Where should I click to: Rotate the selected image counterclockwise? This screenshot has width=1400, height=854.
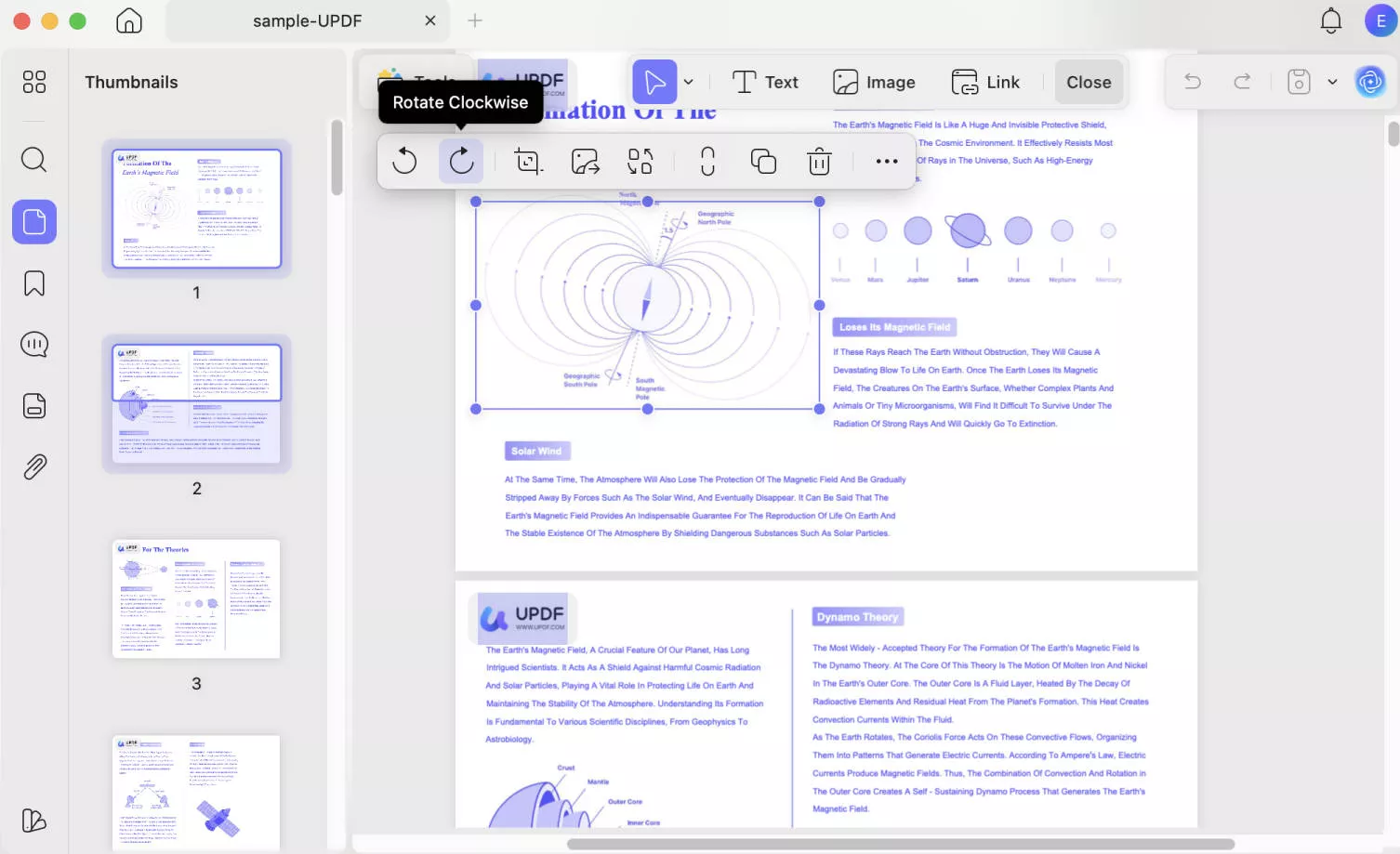click(x=404, y=160)
